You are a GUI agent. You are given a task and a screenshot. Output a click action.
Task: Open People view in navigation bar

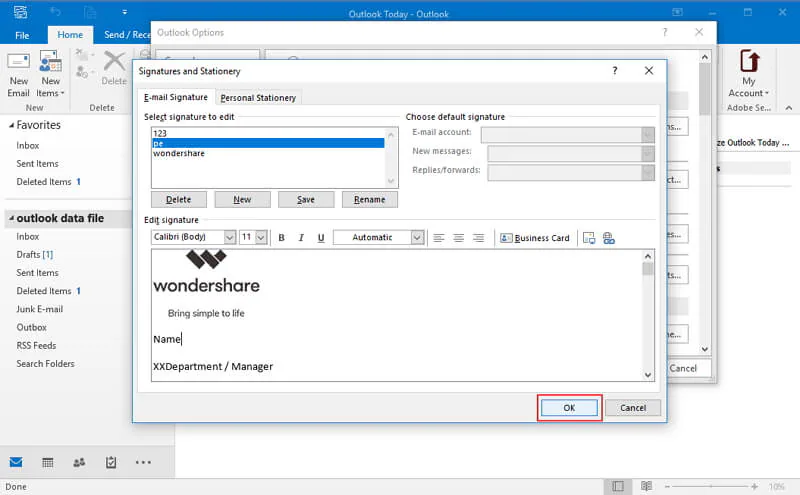(x=79, y=462)
